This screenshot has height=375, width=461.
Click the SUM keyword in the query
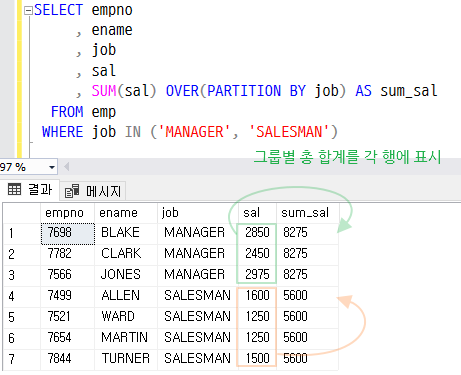coord(104,91)
